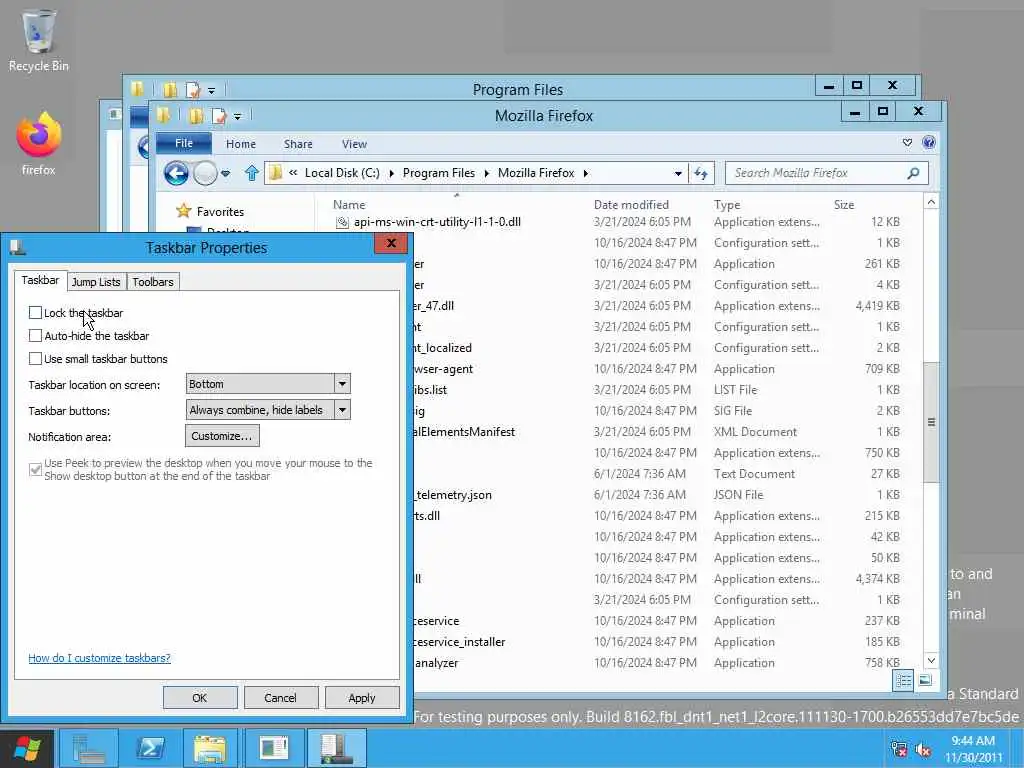Open Quick Access Toolbar customize arrow in Mozilla Firefox

238,116
